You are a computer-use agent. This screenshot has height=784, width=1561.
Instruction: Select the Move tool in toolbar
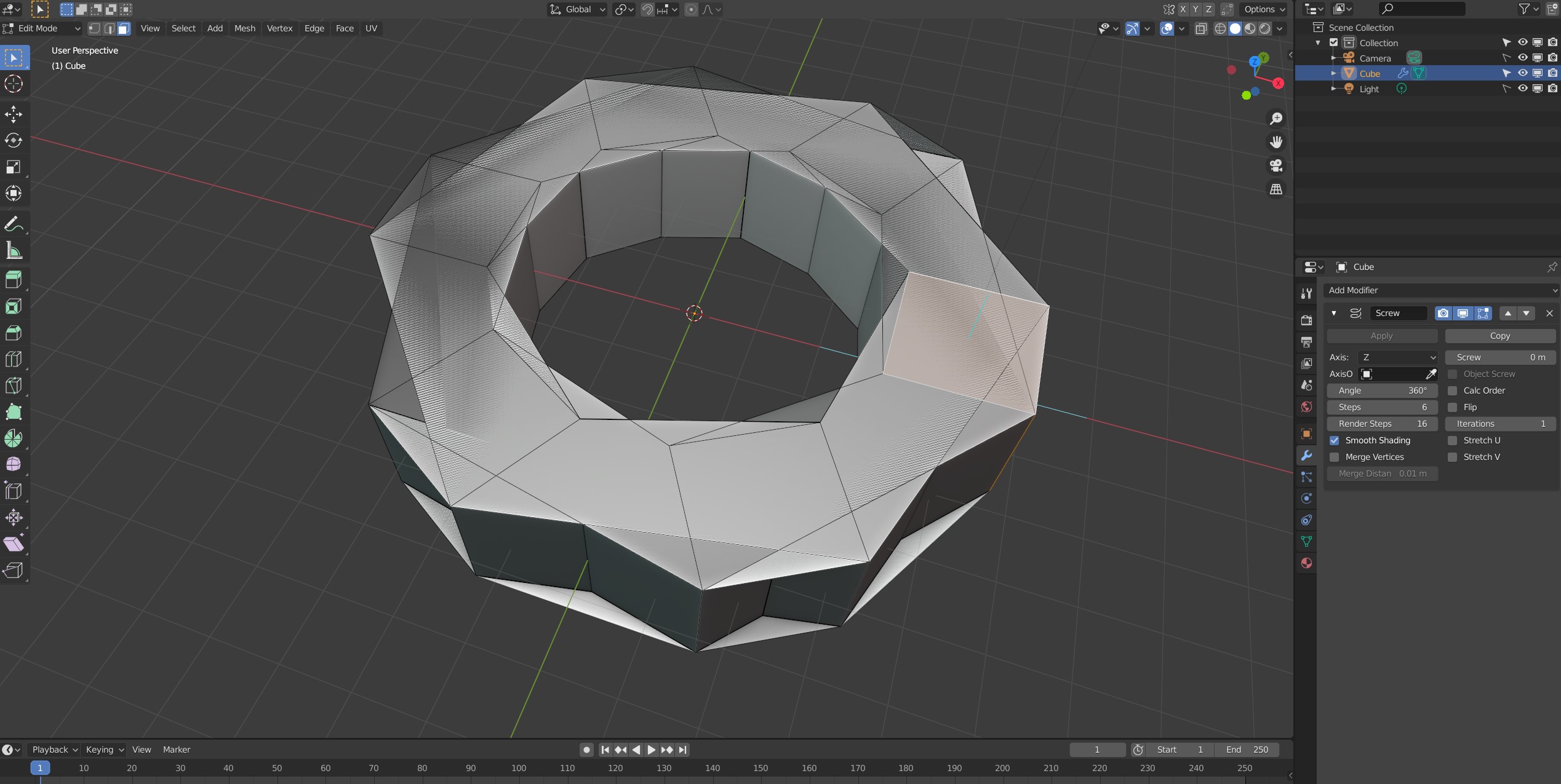[x=14, y=114]
